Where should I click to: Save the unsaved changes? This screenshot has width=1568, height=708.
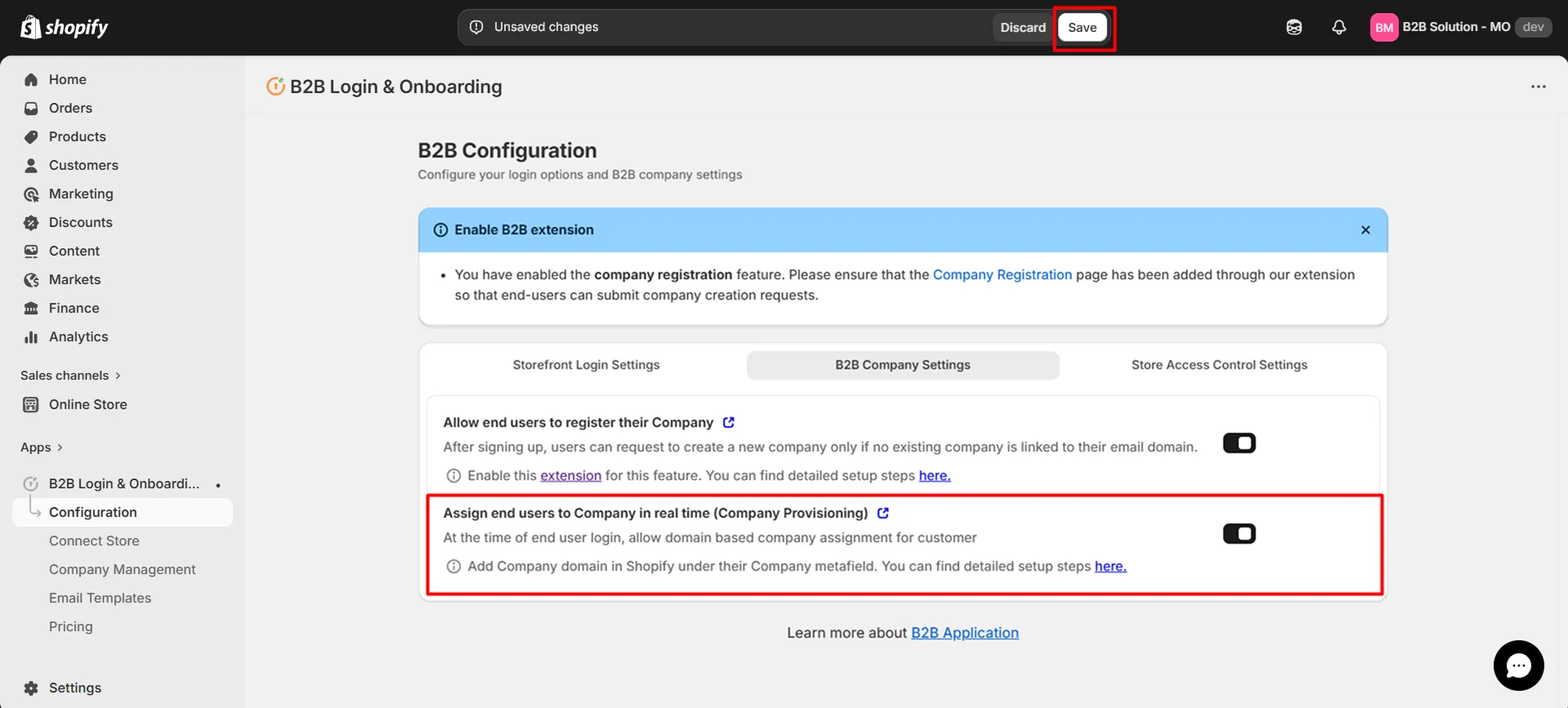pos(1082,27)
